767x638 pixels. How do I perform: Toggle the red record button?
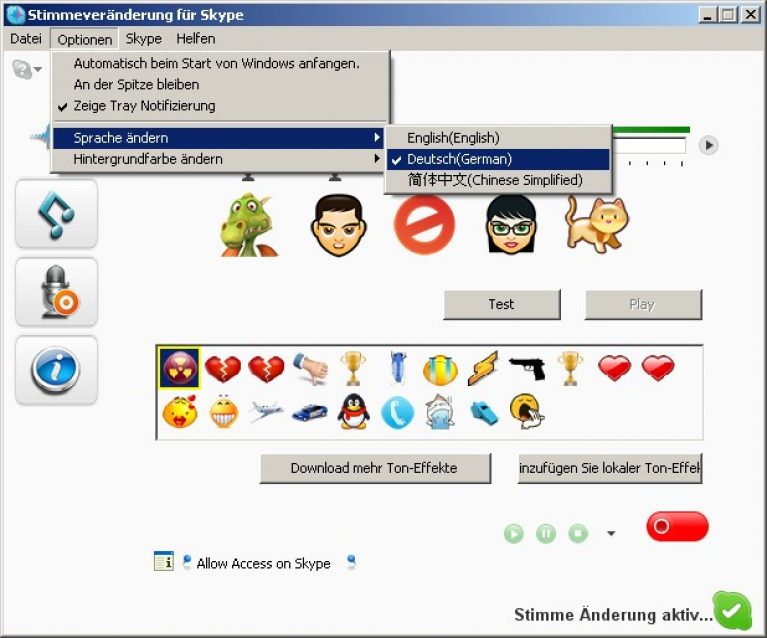[677, 526]
